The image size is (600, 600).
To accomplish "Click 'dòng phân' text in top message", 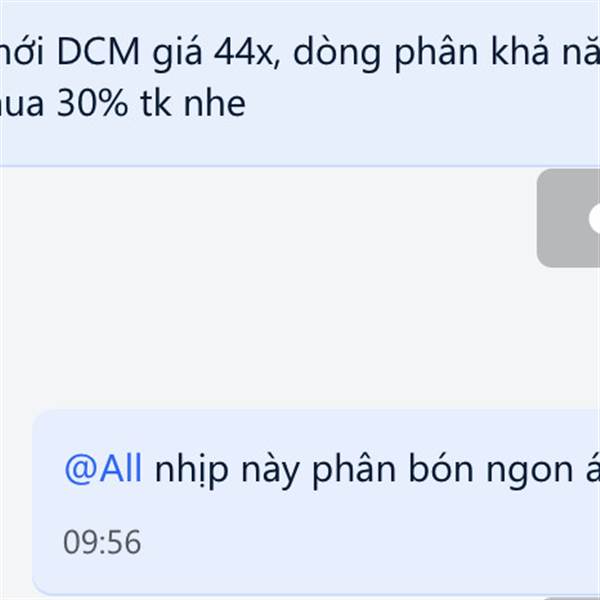I will [x=385, y=53].
